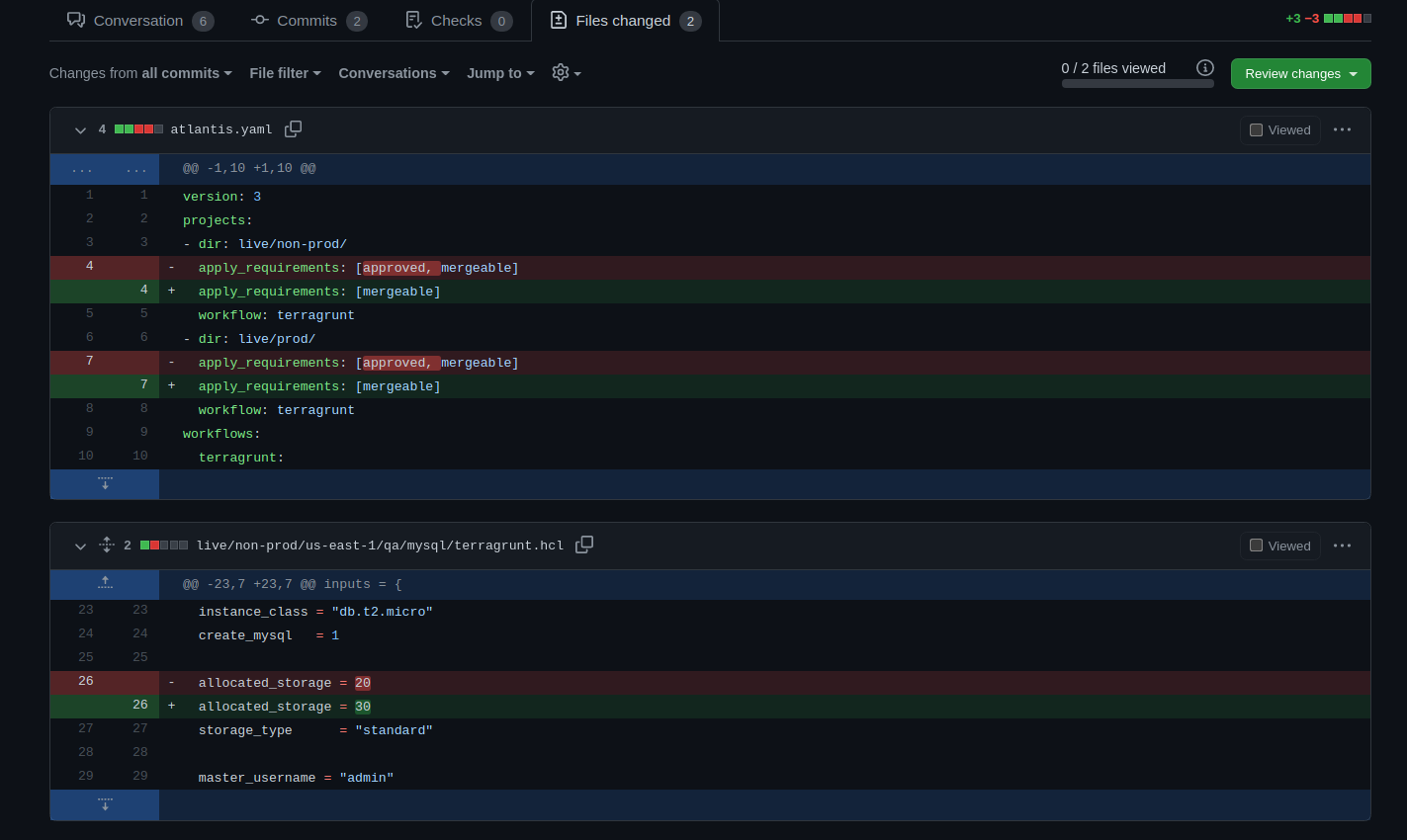Click the Review changes button
Viewport: 1407px width, 840px height.
click(x=1300, y=72)
